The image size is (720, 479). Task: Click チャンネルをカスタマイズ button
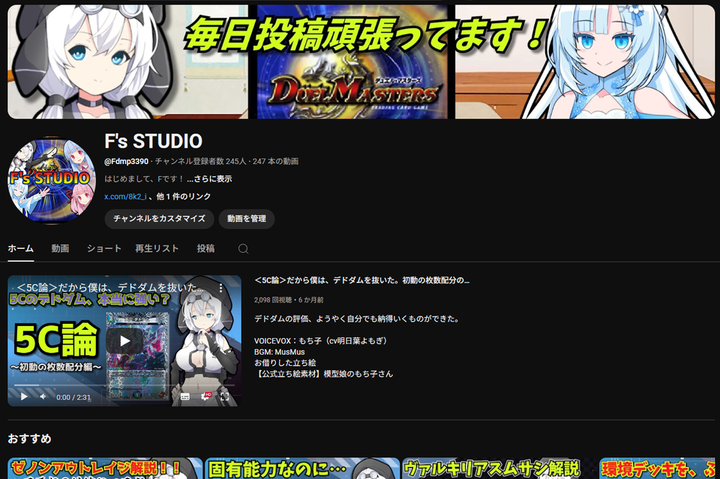click(159, 219)
